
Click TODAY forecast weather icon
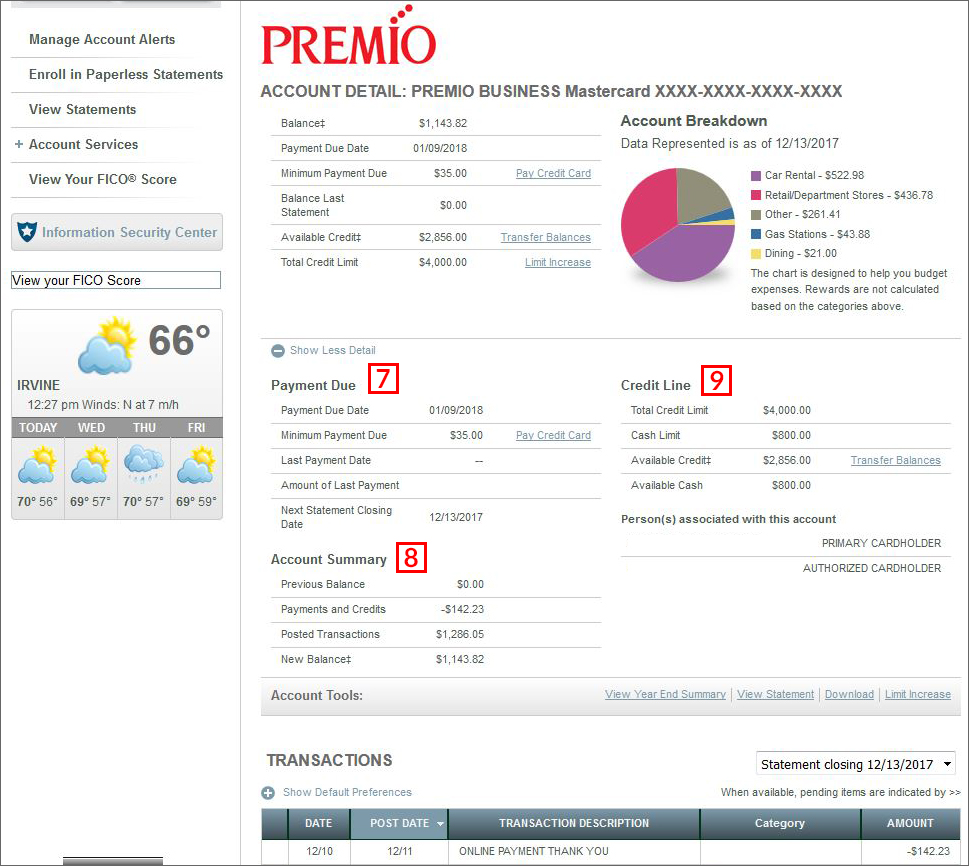coord(38,465)
